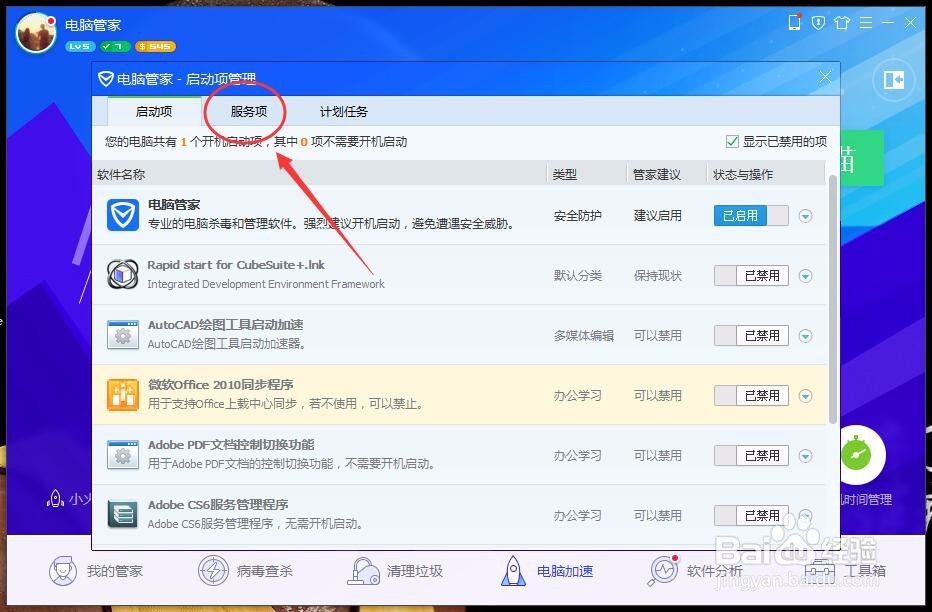Click the CubeSuite+ Rapid start icon

pyautogui.click(x=123, y=275)
